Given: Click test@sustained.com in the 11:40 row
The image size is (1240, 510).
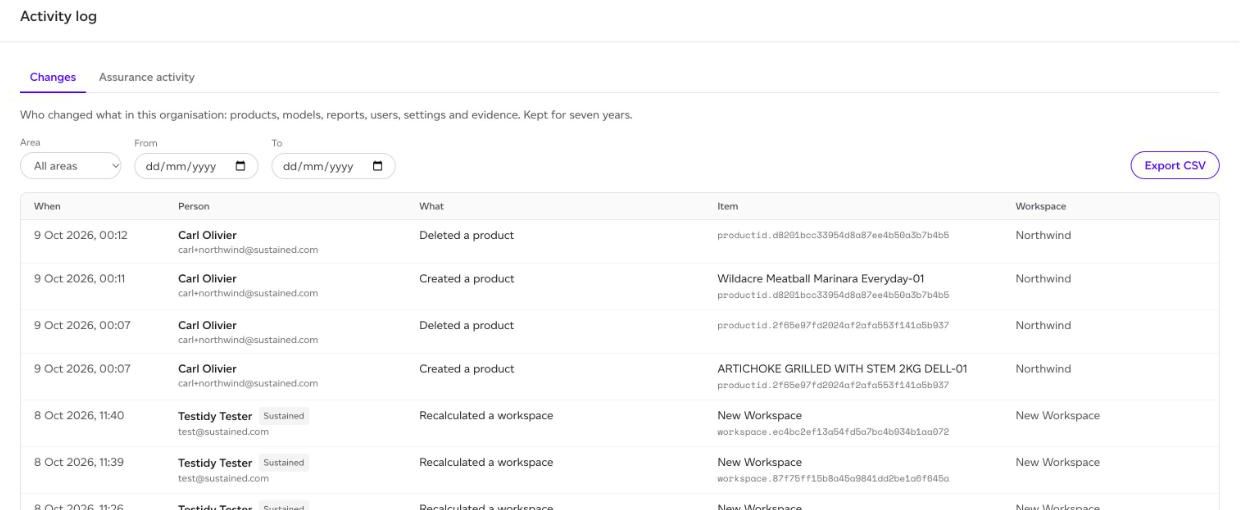Looking at the screenshot, I should point(223,432).
